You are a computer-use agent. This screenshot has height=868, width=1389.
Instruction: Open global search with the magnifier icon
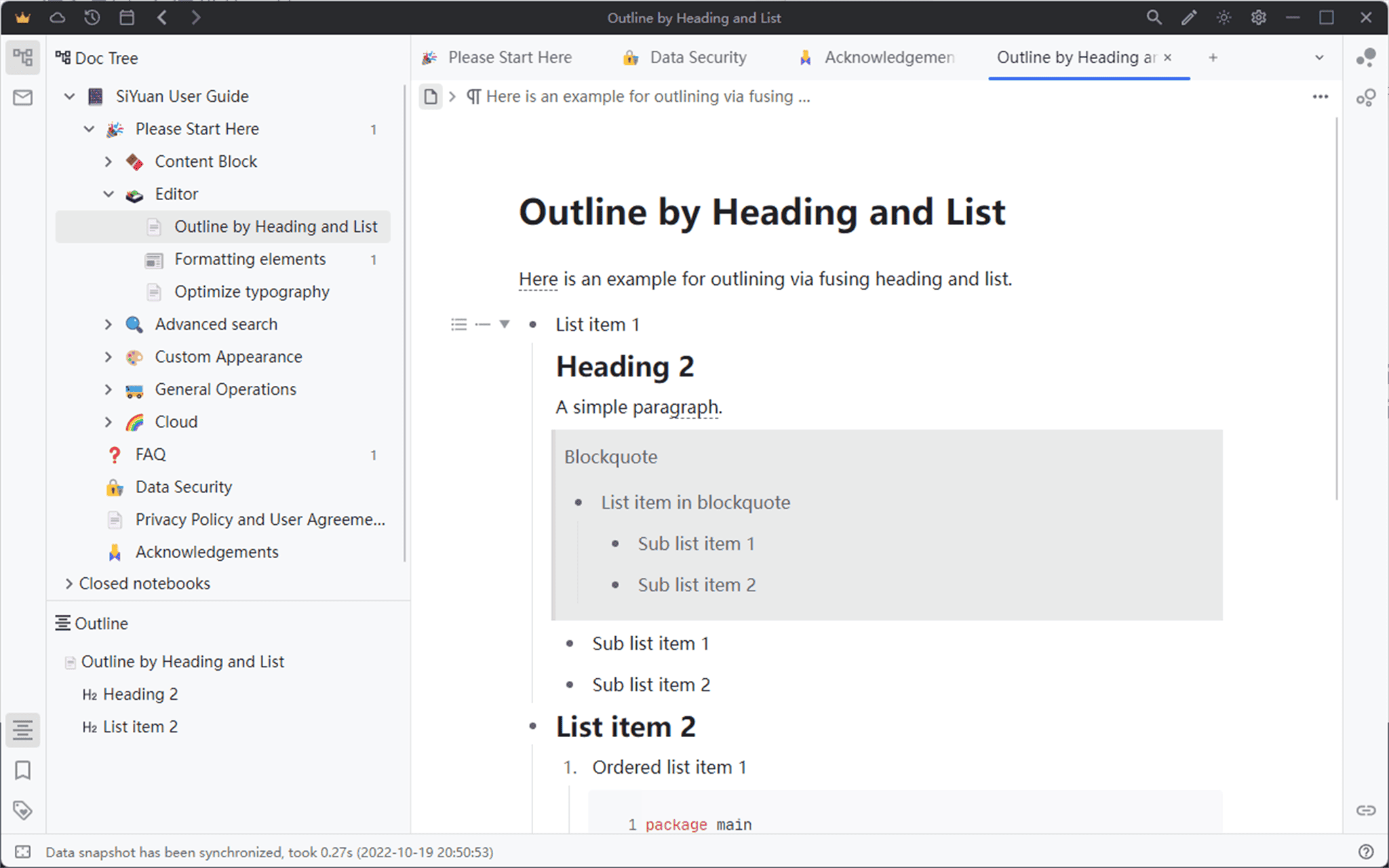point(1154,18)
